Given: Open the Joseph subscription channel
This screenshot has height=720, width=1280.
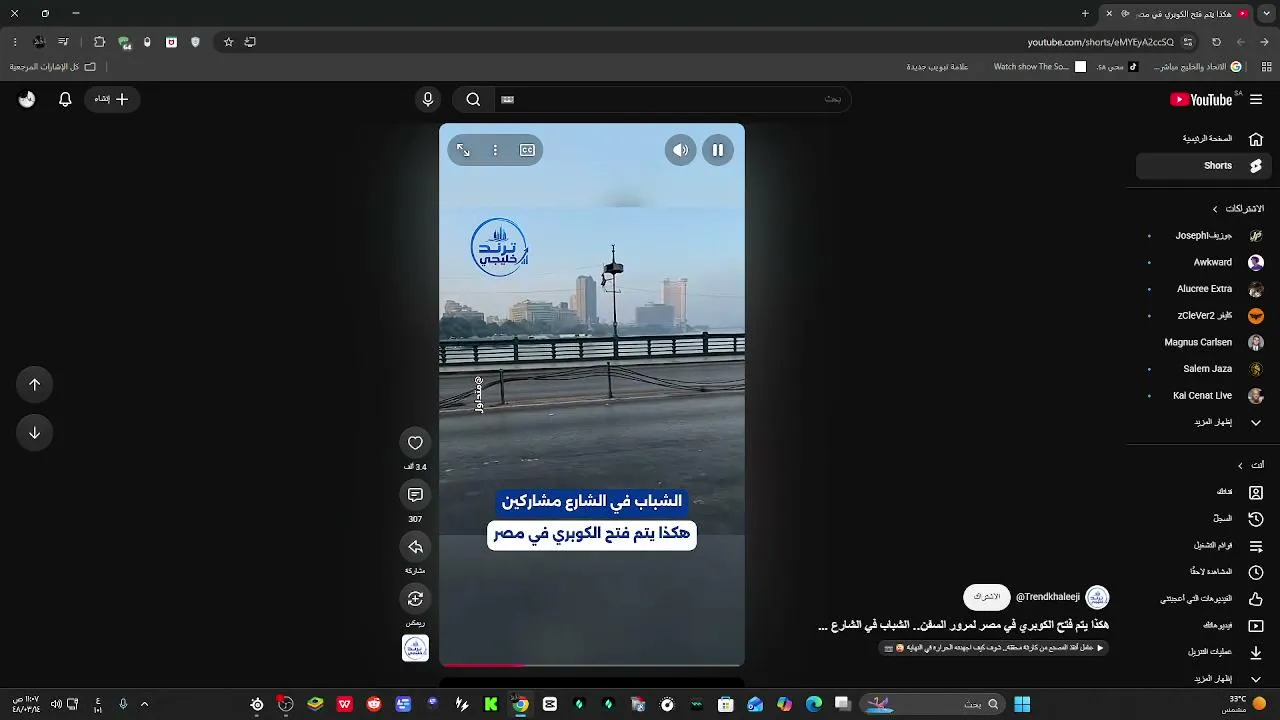Looking at the screenshot, I should click(1204, 236).
